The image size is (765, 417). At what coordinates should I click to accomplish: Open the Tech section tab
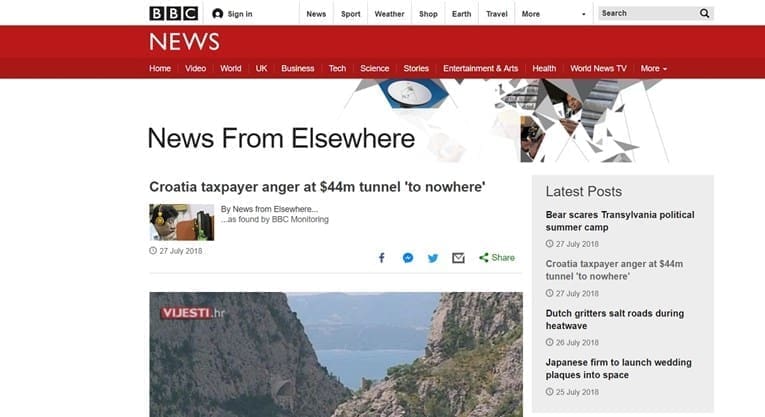pos(337,69)
